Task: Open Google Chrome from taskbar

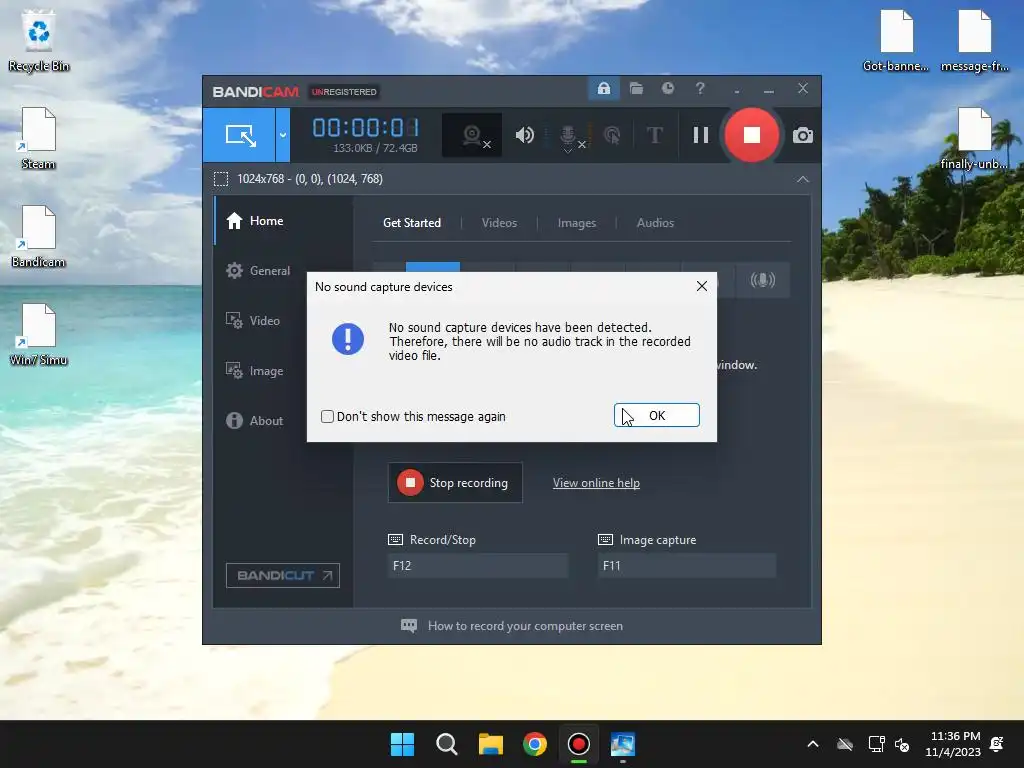Action: (535, 744)
